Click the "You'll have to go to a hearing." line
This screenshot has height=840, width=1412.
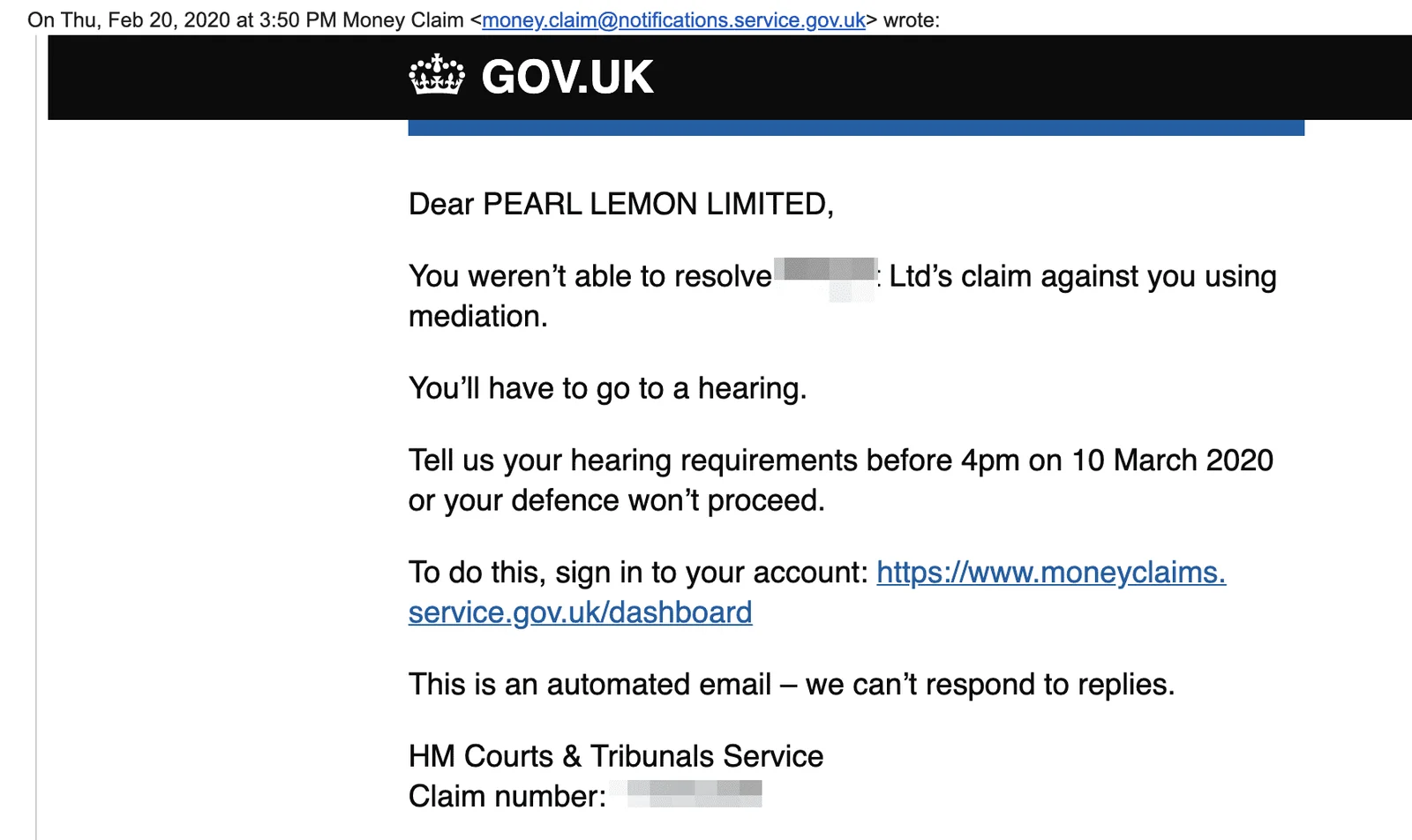607,389
